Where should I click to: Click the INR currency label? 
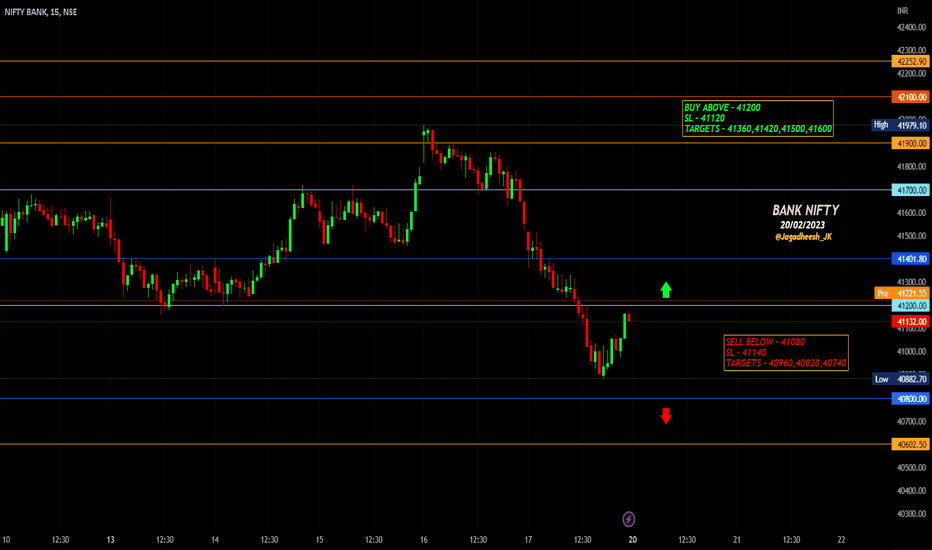coord(902,11)
